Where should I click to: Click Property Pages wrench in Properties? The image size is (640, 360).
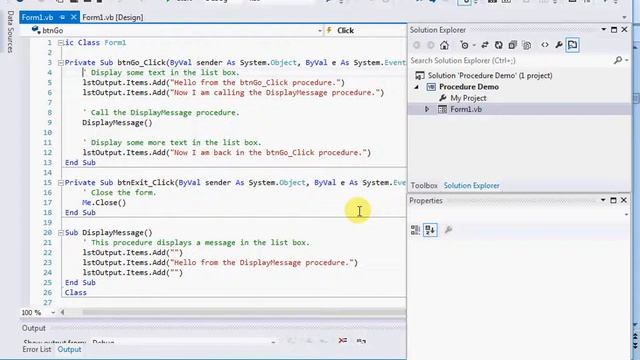click(x=448, y=230)
